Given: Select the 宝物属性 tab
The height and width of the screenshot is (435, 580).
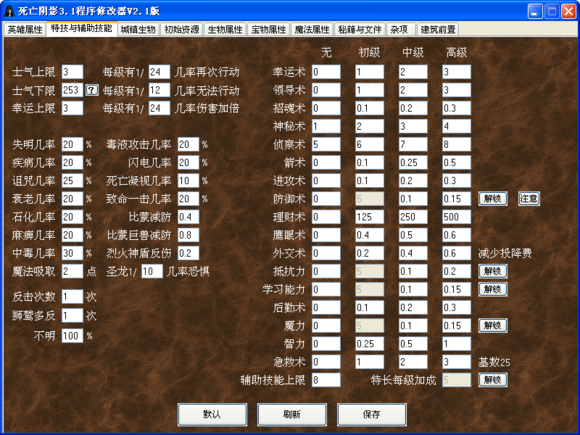Looking at the screenshot, I should (x=269, y=29).
